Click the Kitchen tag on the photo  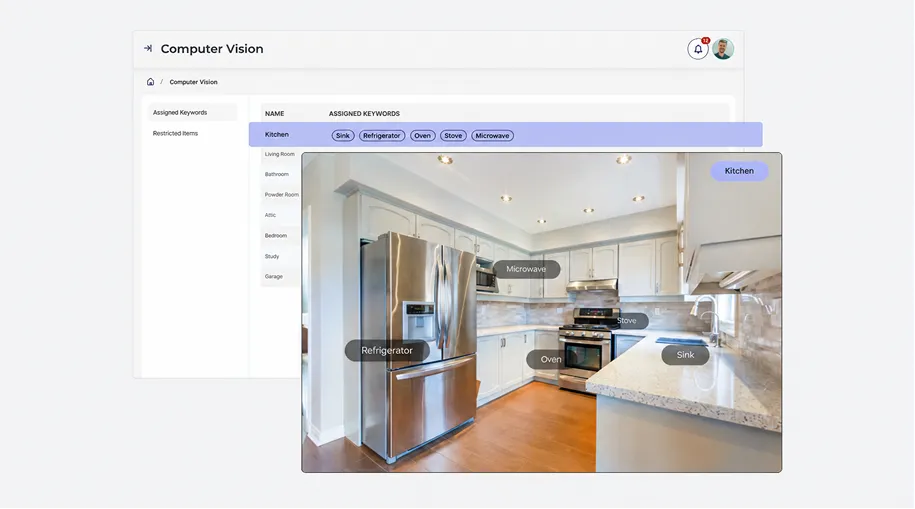[x=739, y=171]
